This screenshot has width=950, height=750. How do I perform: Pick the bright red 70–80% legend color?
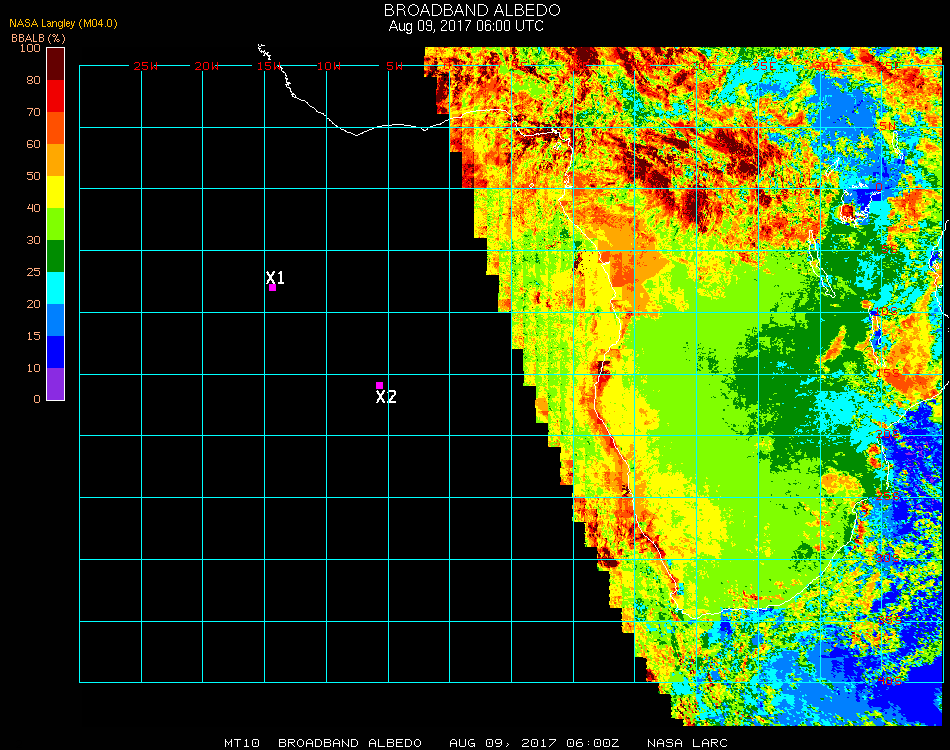(56, 95)
